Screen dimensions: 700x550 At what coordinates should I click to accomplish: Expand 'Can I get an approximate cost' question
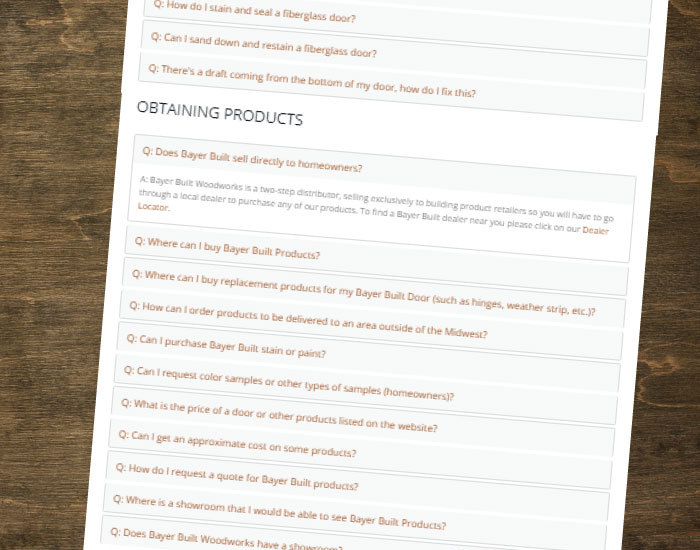tap(237, 443)
